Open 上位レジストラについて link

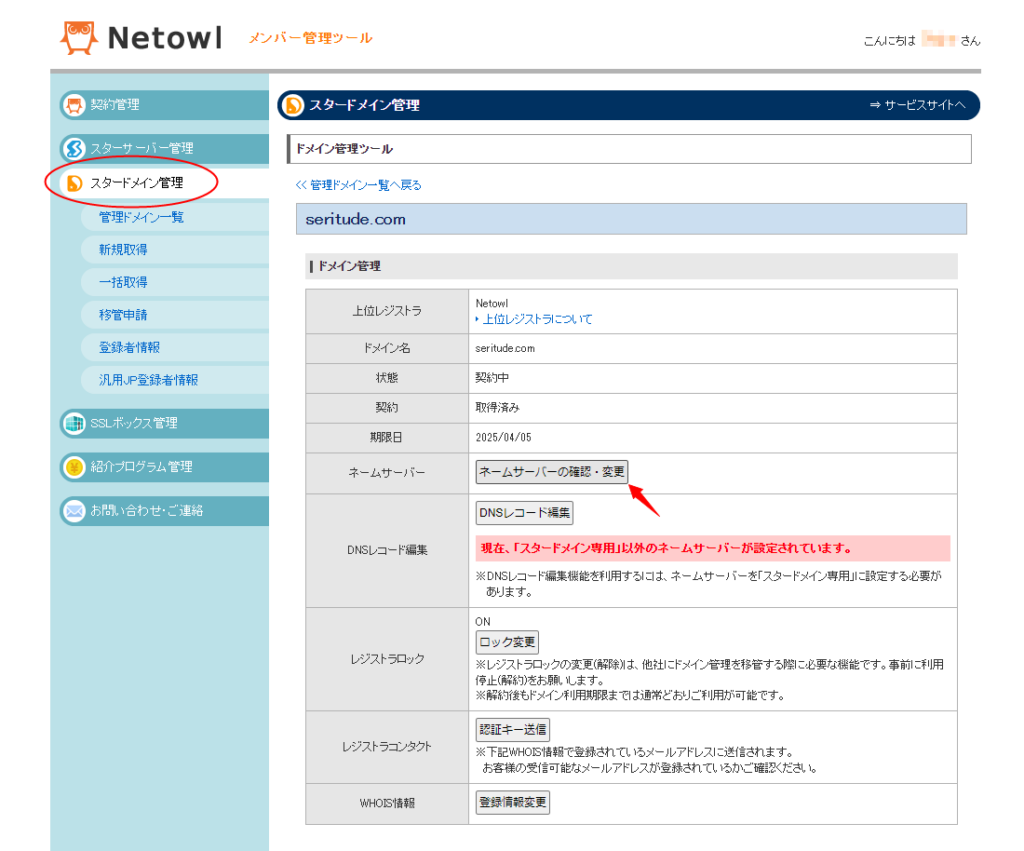click(x=537, y=319)
